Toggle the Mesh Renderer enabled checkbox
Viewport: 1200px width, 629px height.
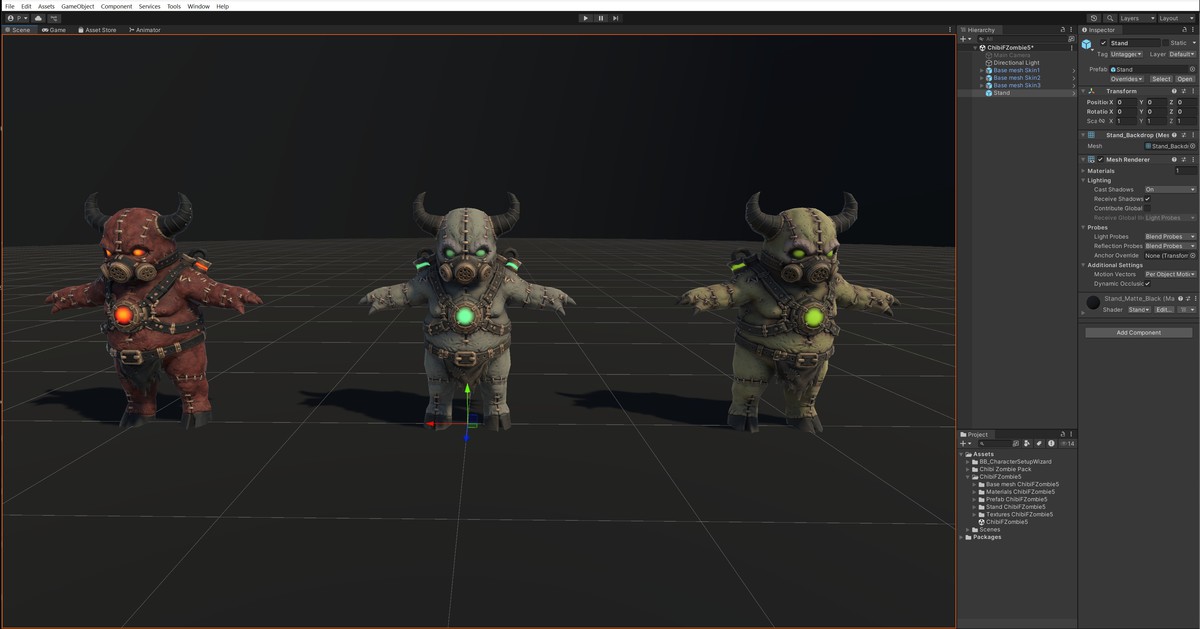pyautogui.click(x=1101, y=160)
